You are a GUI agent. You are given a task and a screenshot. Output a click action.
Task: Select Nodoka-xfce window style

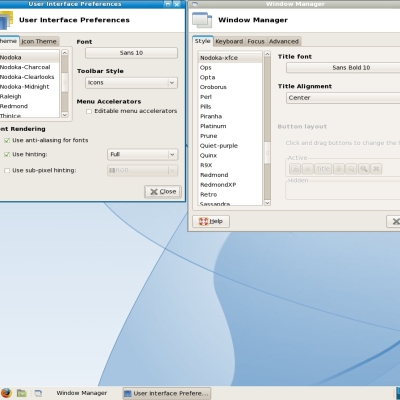coord(230,58)
